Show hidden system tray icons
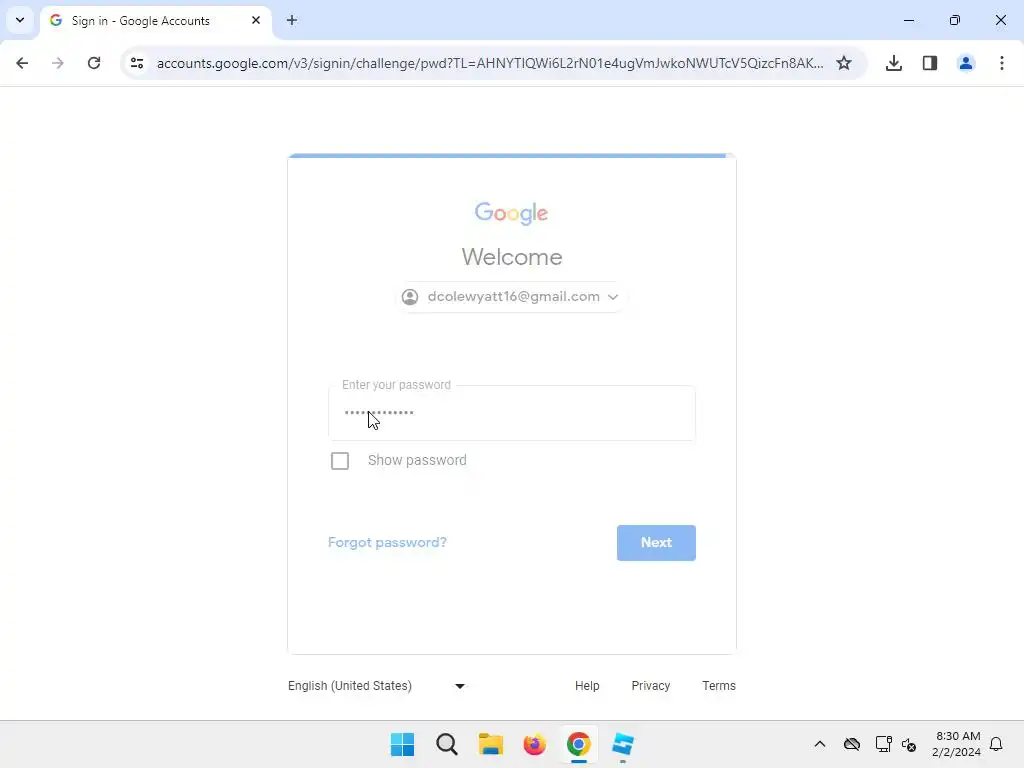Viewport: 1024px width, 768px height. (x=820, y=744)
